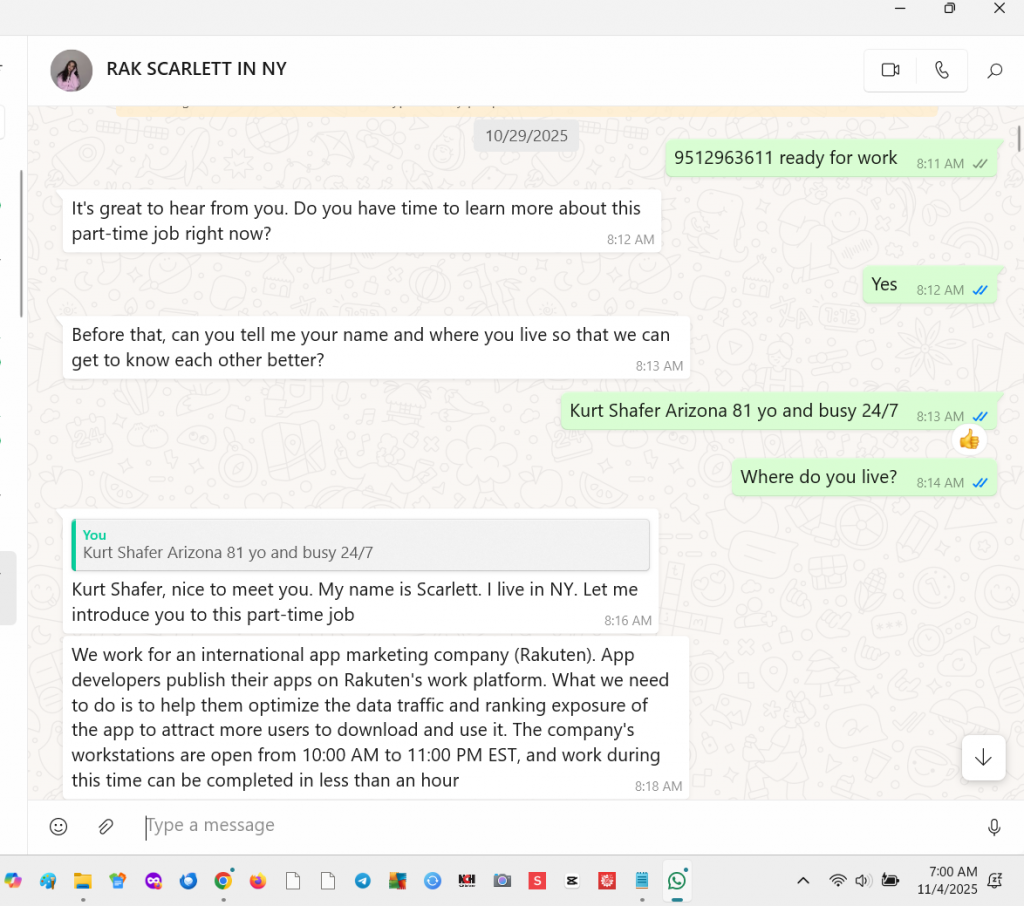
Task: Start a voice call in chat header
Action: click(941, 70)
